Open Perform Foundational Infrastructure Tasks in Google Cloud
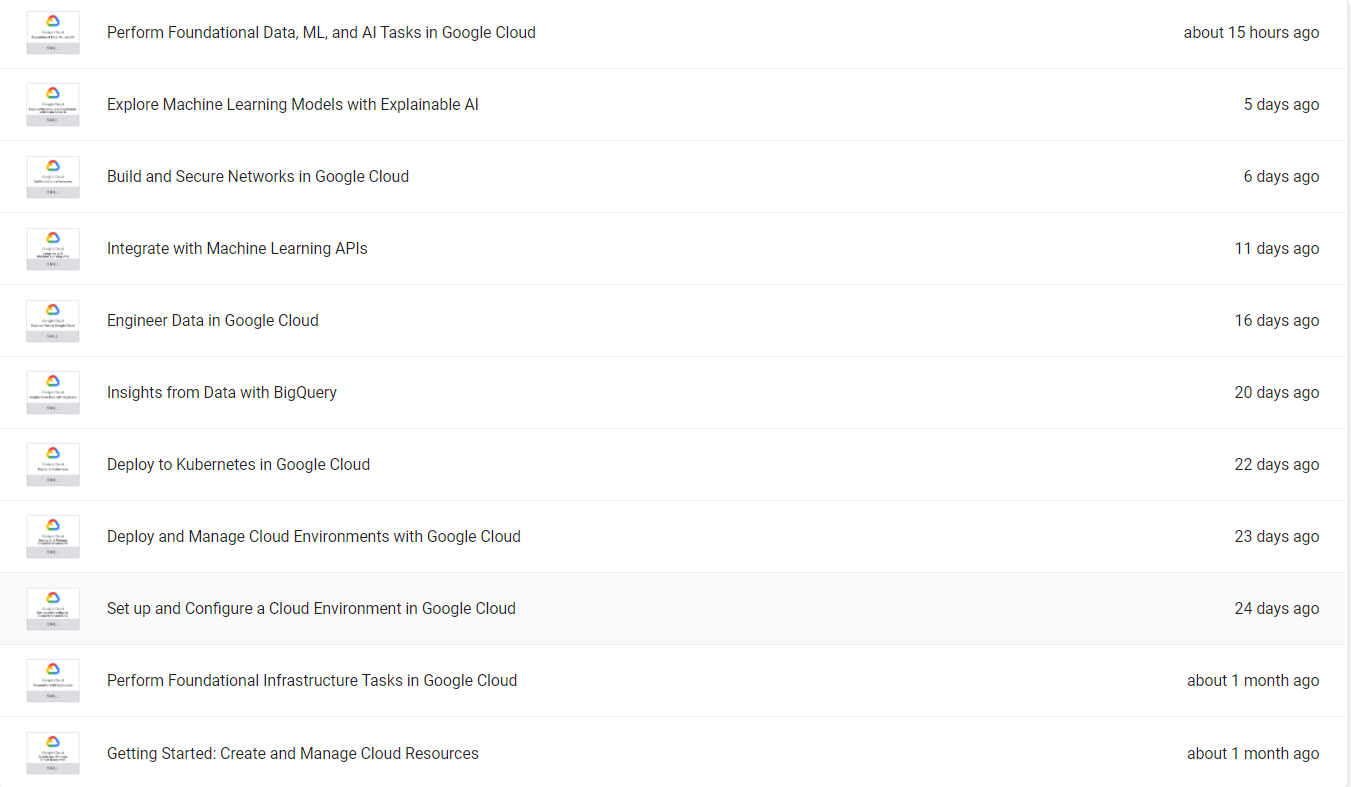The height and width of the screenshot is (787, 1351). click(x=312, y=681)
